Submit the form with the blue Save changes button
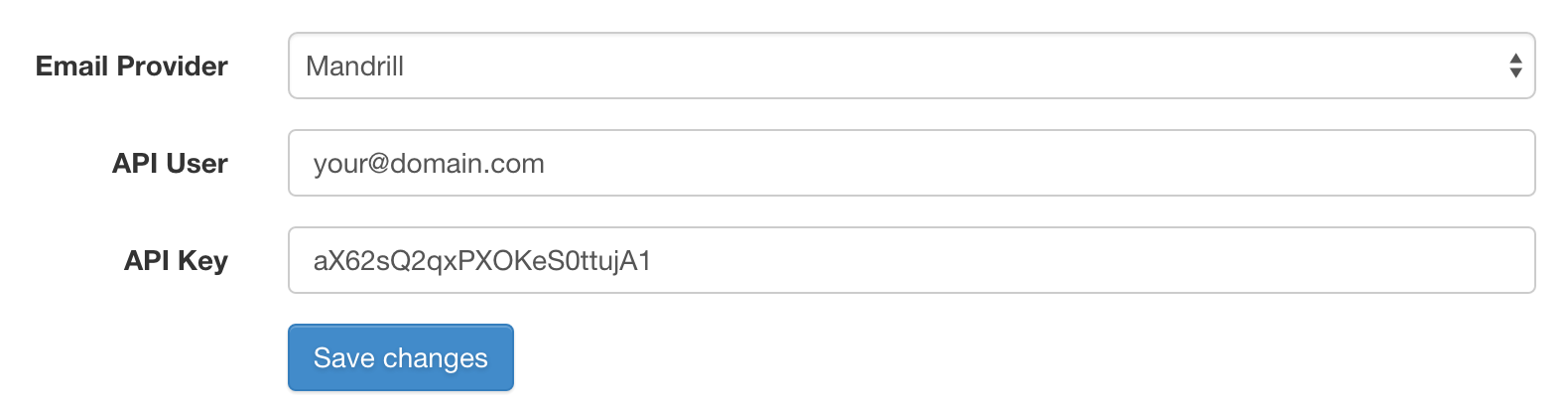1568x411 pixels. (x=401, y=357)
